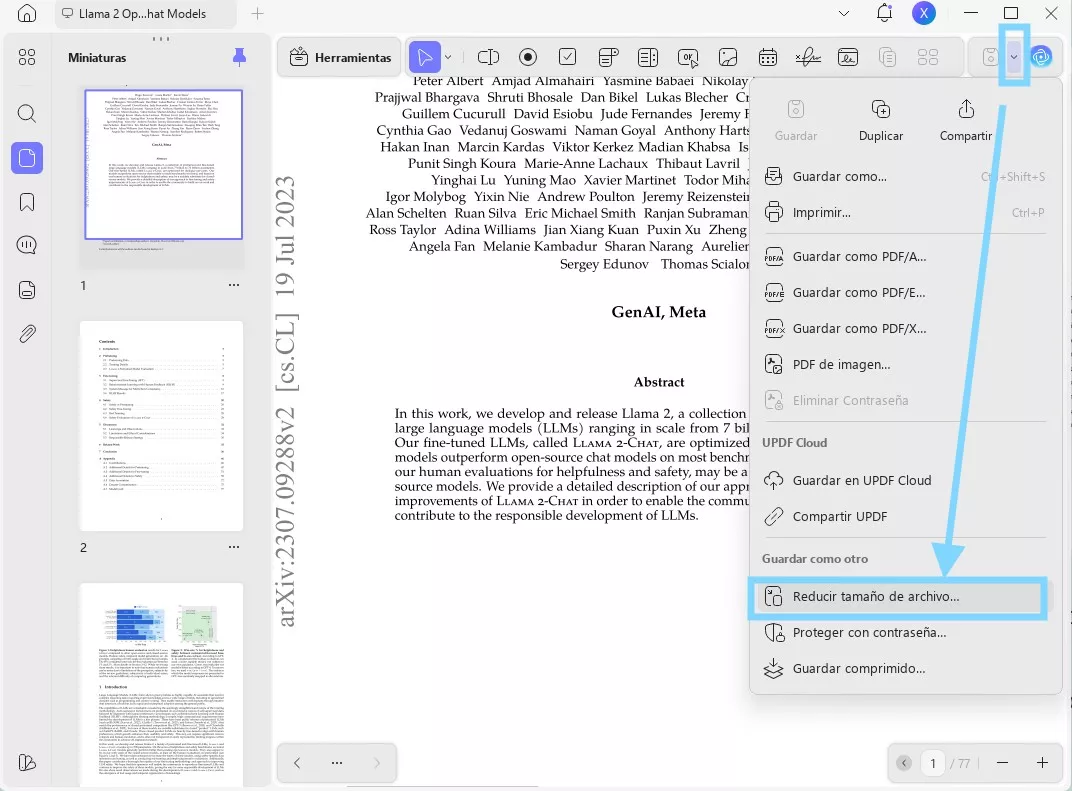Select Guardar como PDF/X...
Image resolution: width=1072 pixels, height=791 pixels.
[904, 329]
